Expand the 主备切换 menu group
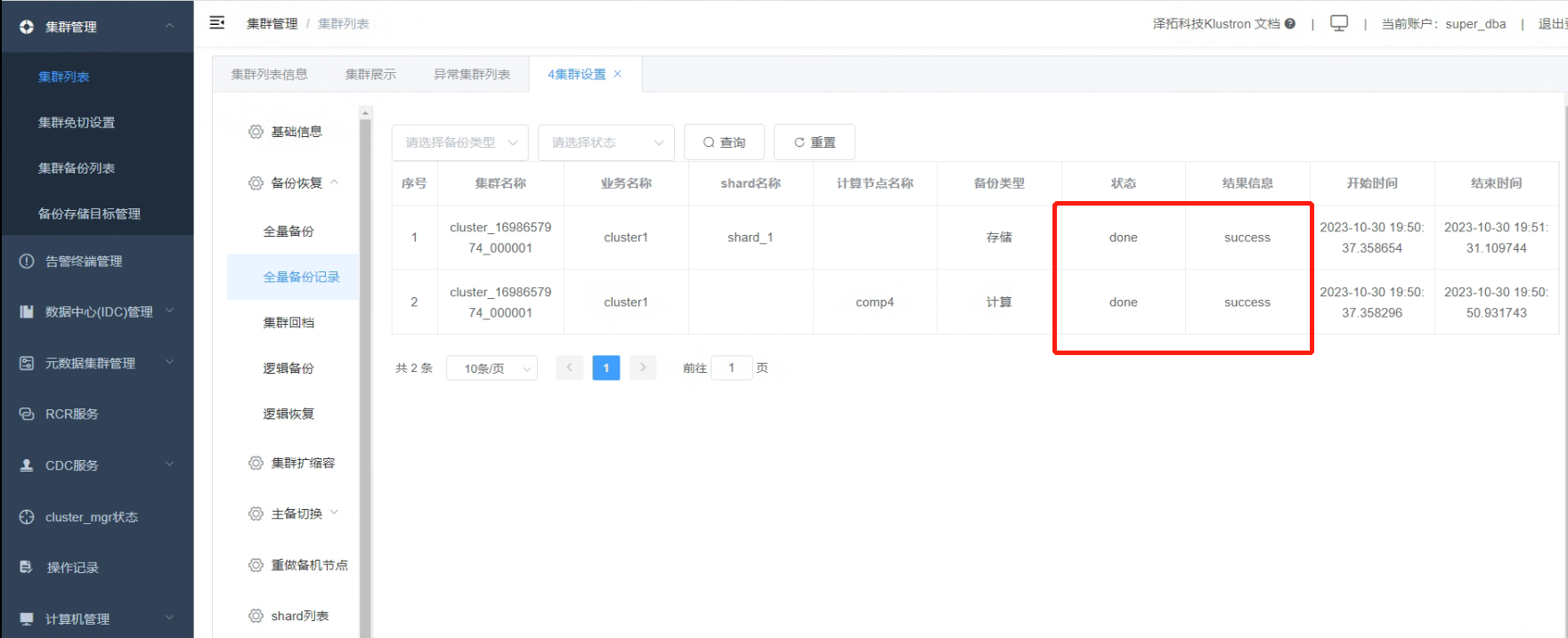The height and width of the screenshot is (638, 1568). [335, 513]
